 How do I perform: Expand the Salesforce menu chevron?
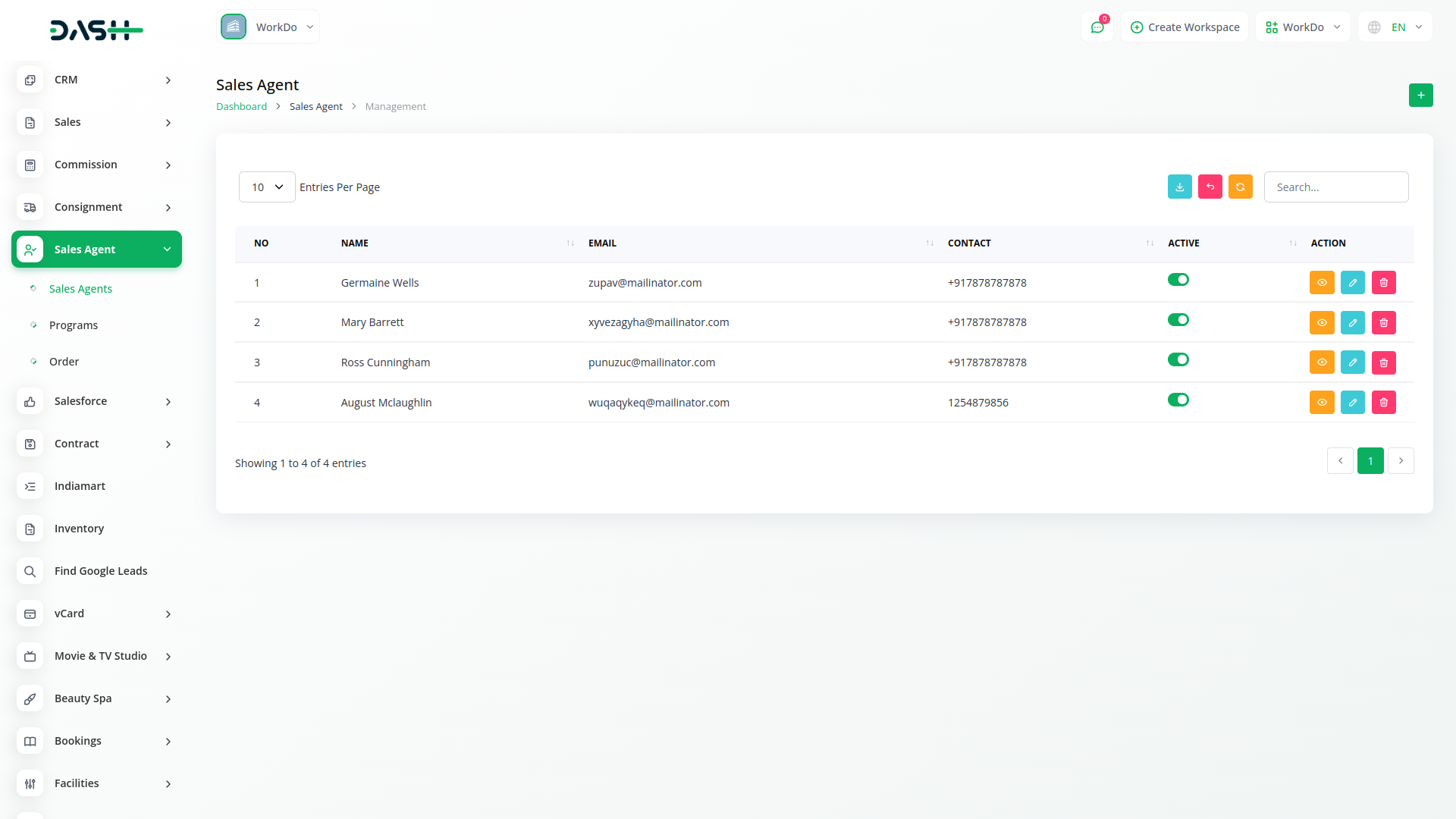point(168,402)
